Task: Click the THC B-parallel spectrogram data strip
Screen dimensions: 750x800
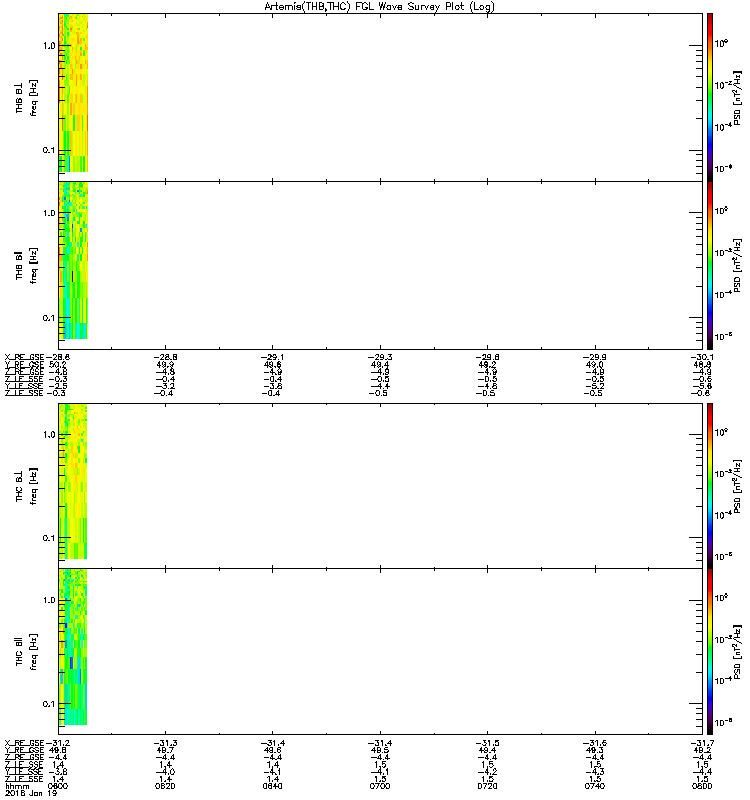Action: [x=73, y=647]
